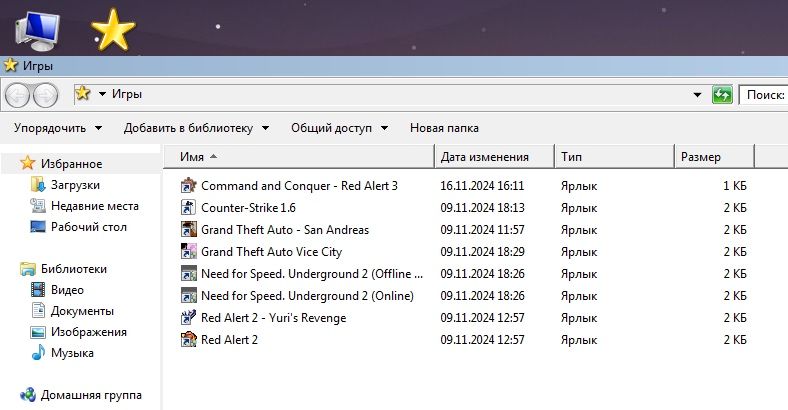The height and width of the screenshot is (410, 788).
Task: Select Need for Speed Underground 2 (Online) name
Action: tap(307, 296)
